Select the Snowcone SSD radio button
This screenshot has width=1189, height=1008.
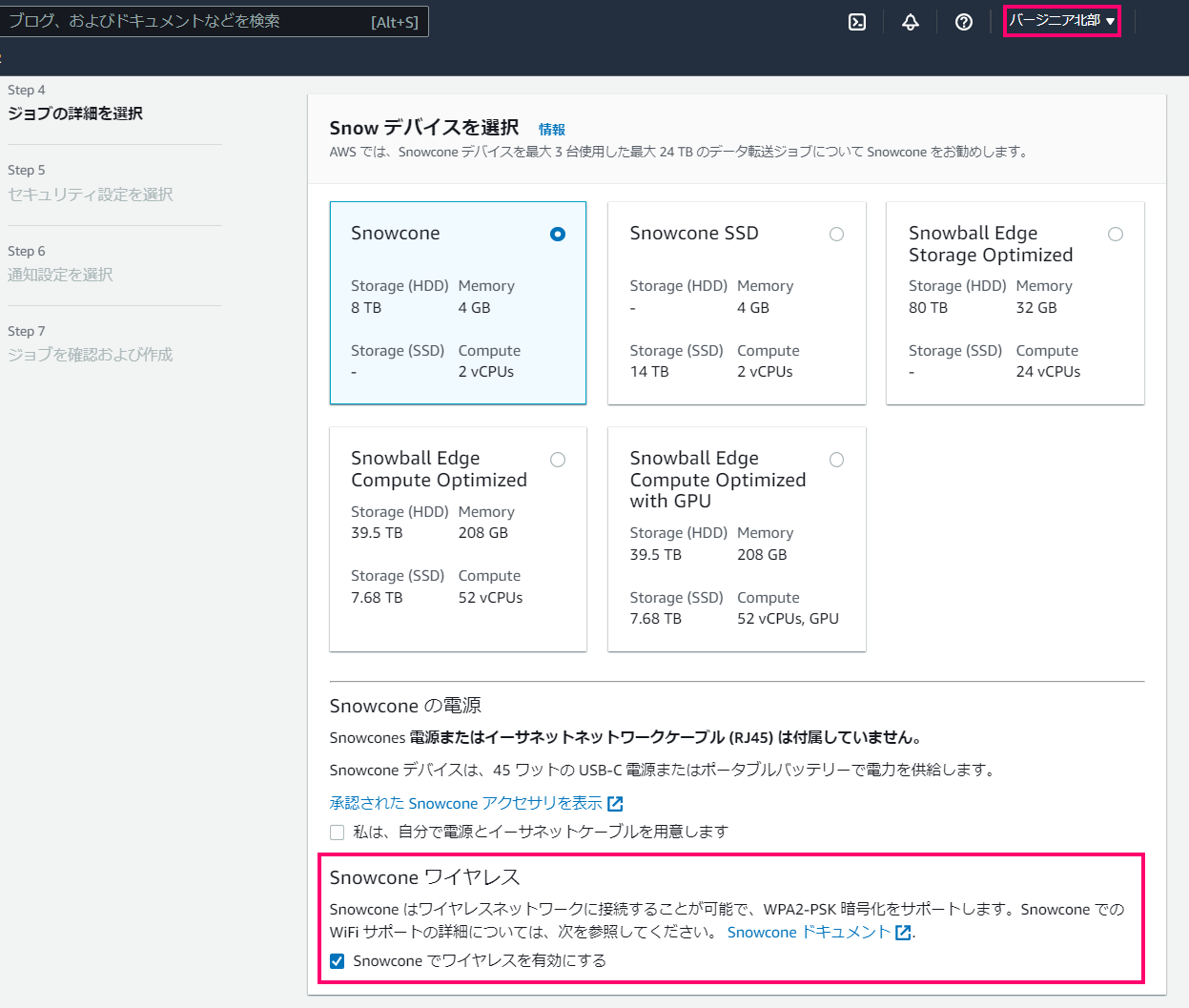tap(836, 234)
